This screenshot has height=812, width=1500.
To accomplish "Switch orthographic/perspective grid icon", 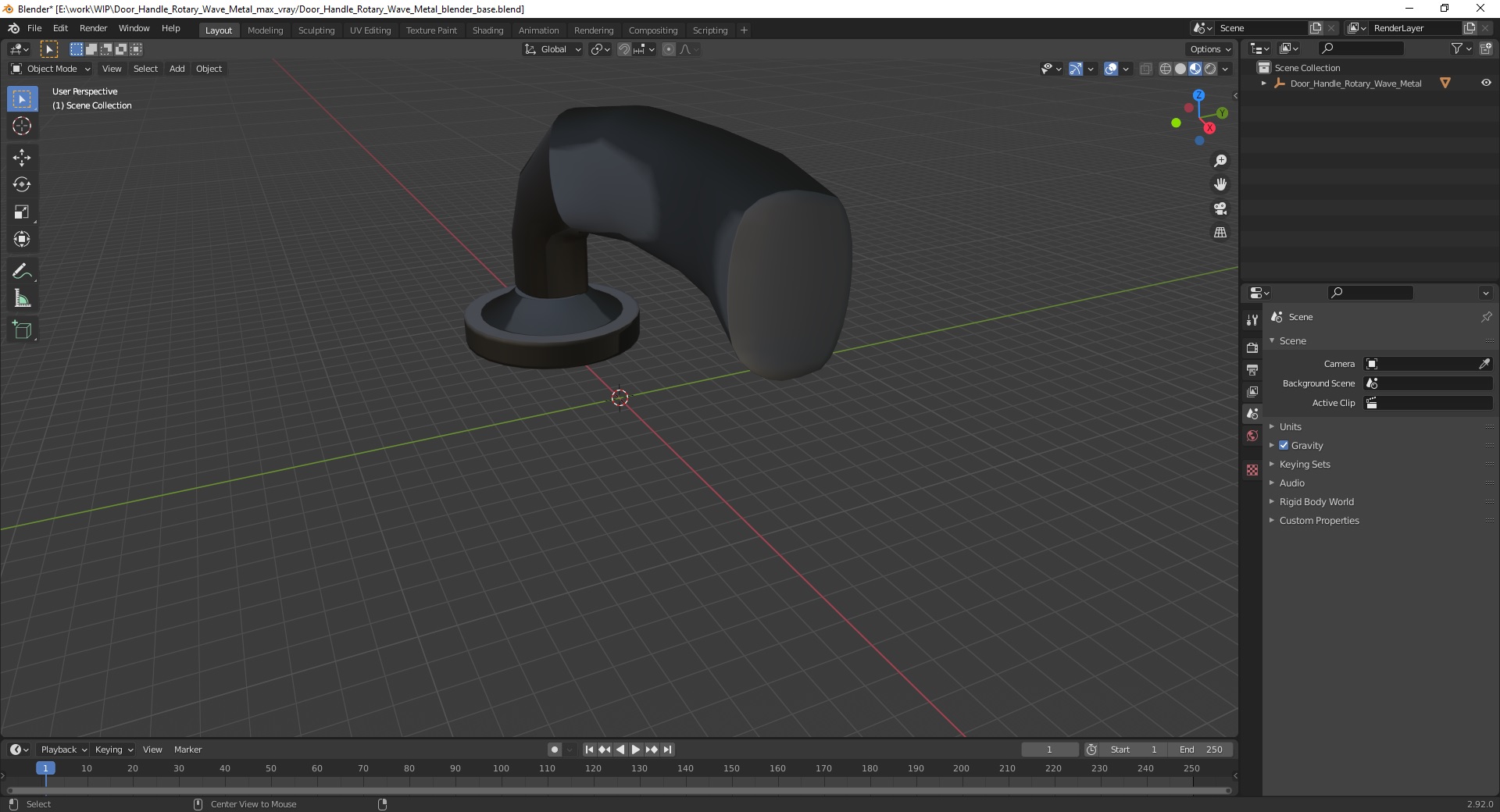I will coord(1220,233).
